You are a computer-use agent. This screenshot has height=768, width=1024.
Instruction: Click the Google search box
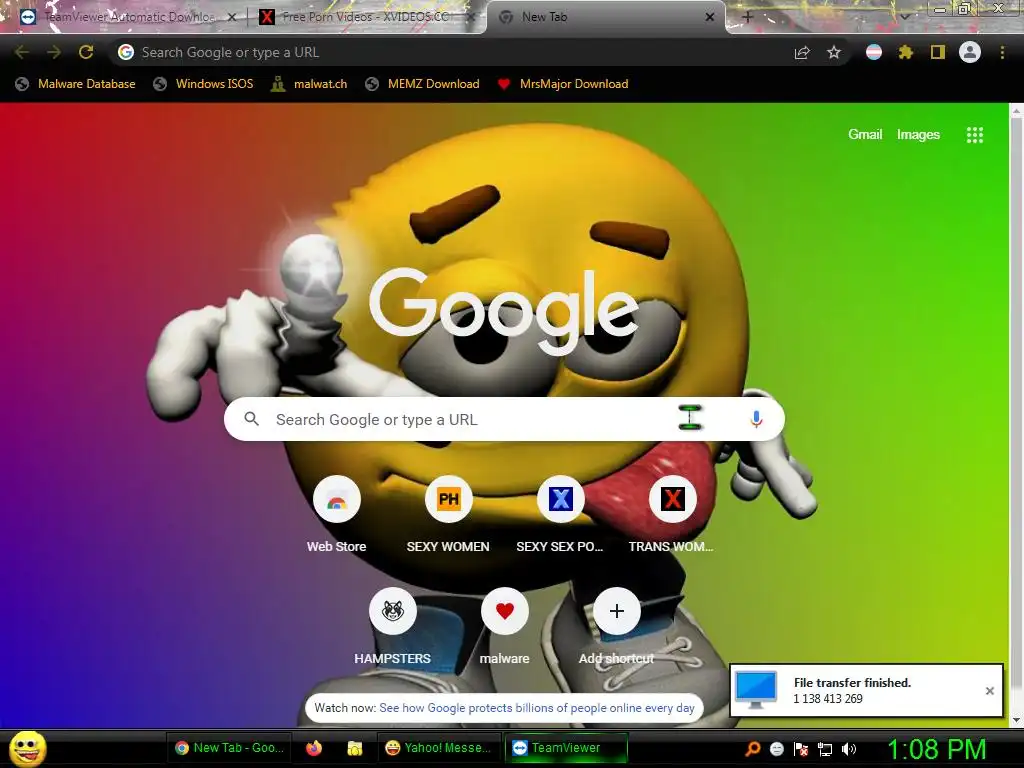pyautogui.click(x=504, y=419)
